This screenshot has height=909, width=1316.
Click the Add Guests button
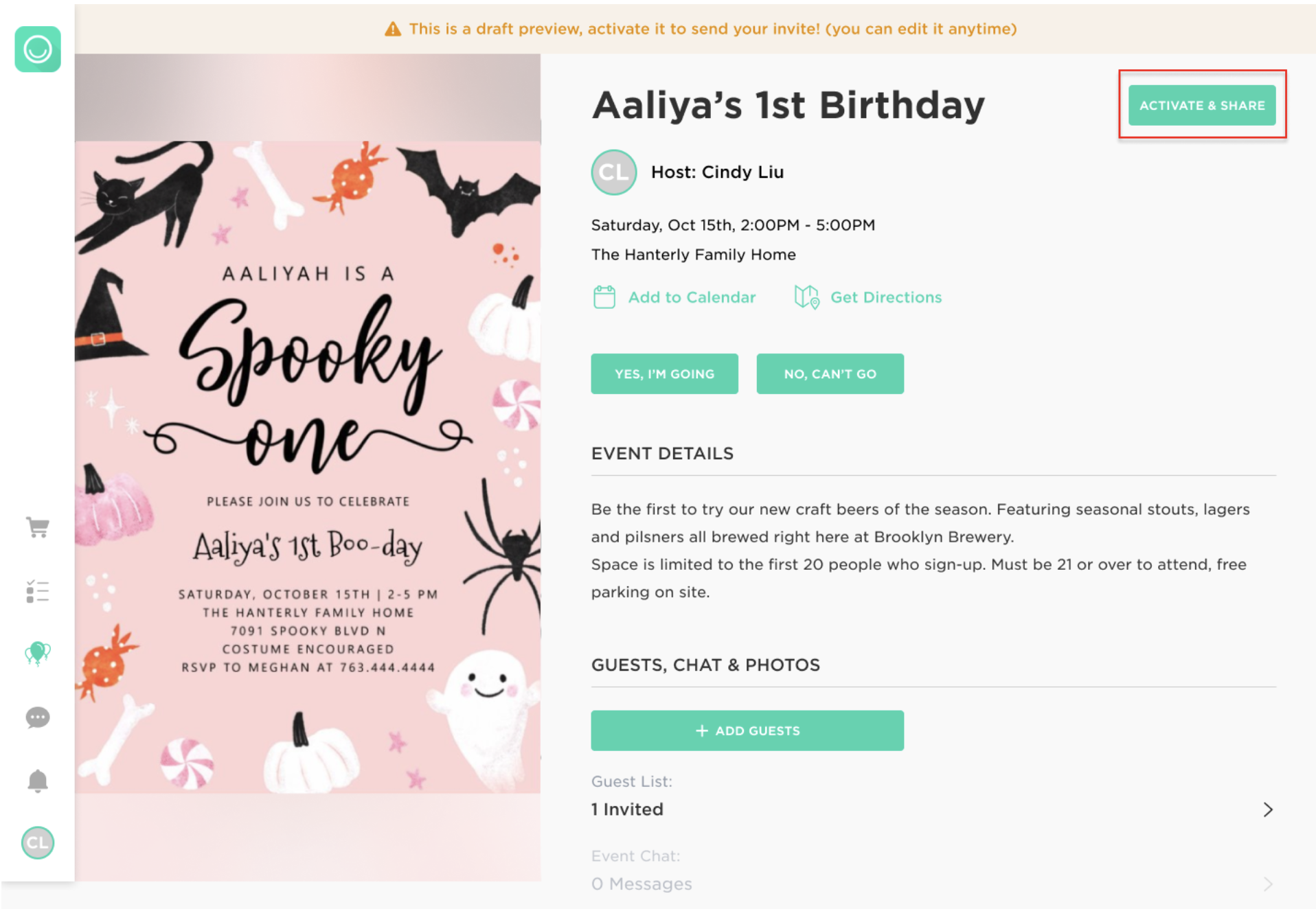[x=747, y=730]
